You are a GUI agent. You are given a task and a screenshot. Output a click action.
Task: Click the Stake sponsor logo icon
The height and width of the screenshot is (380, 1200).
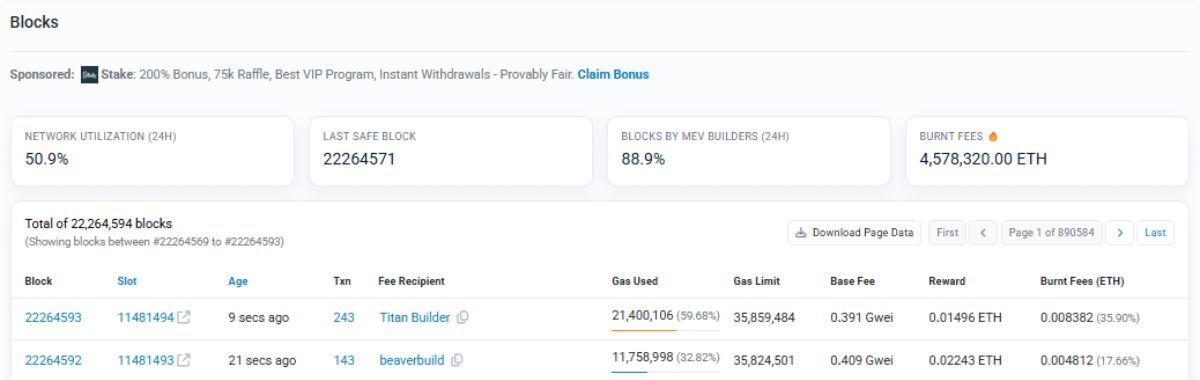tap(89, 75)
